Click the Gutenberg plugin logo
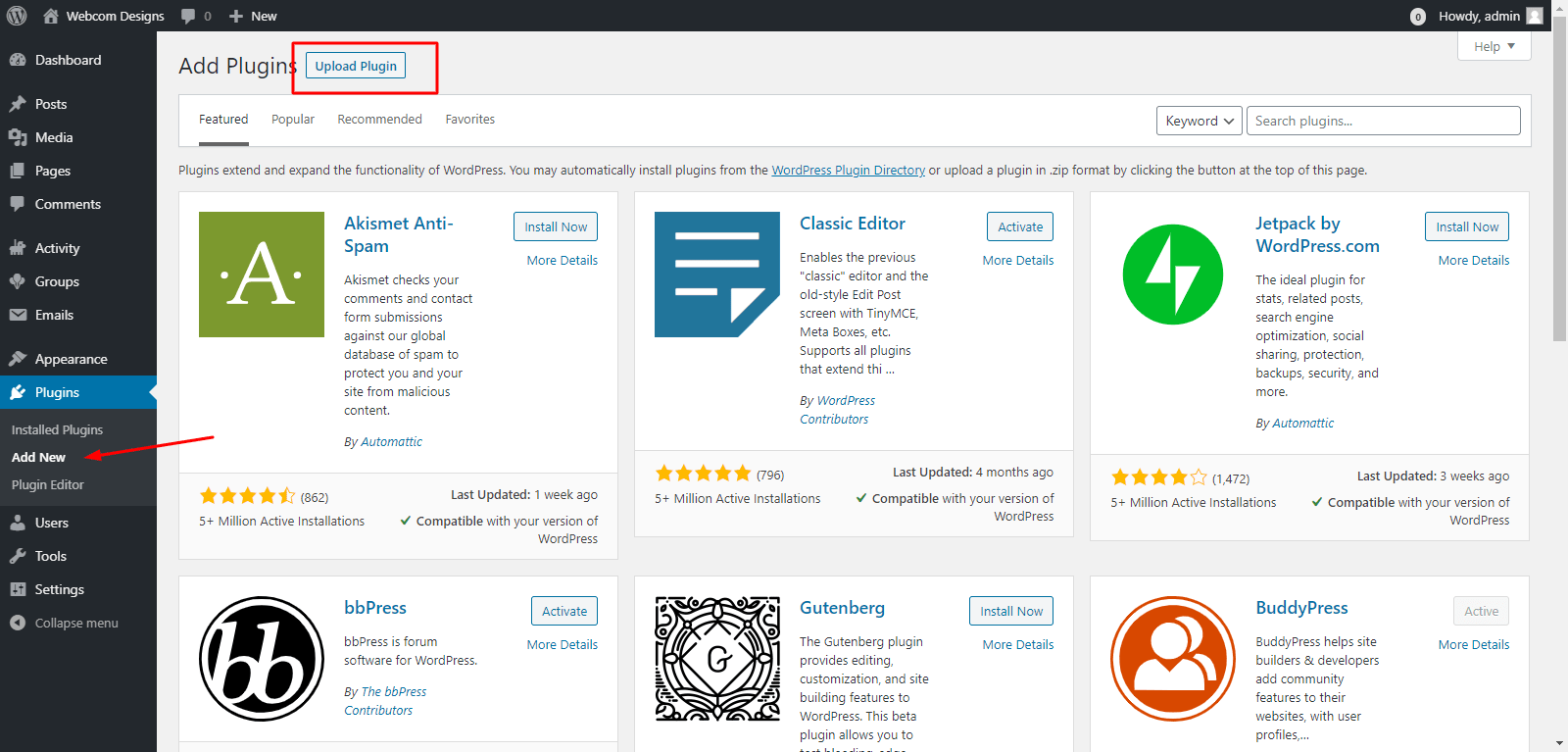This screenshot has height=752, width=1568. tap(717, 659)
